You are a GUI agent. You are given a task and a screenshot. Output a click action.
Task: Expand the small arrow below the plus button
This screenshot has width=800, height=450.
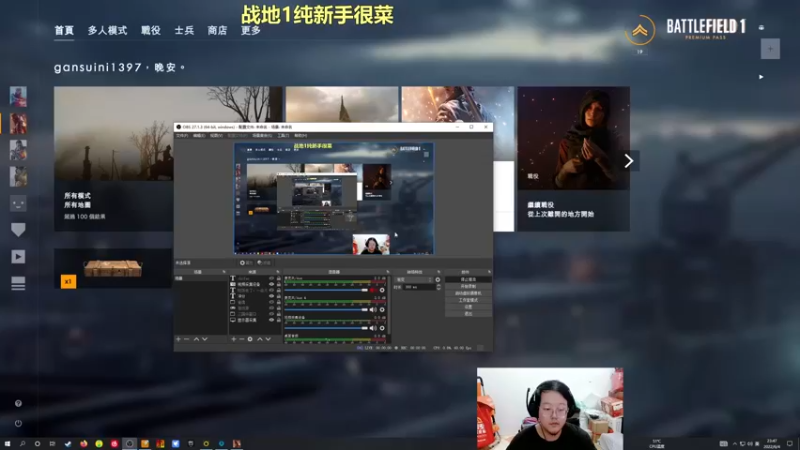pos(761,77)
